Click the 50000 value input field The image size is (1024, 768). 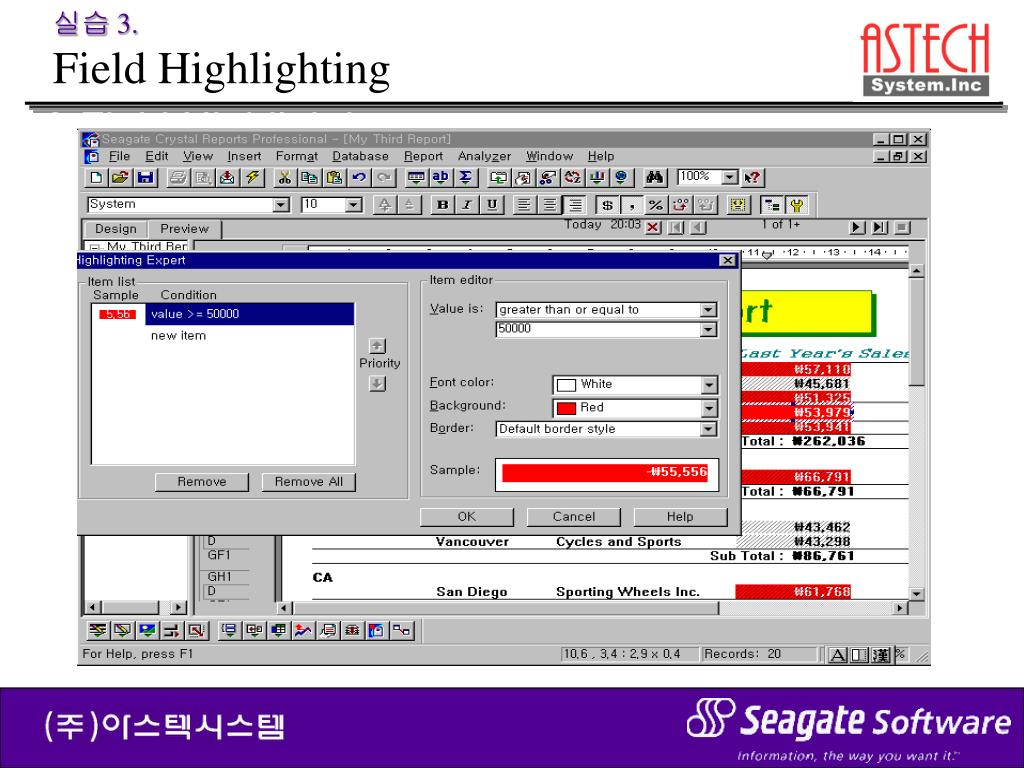coord(598,329)
